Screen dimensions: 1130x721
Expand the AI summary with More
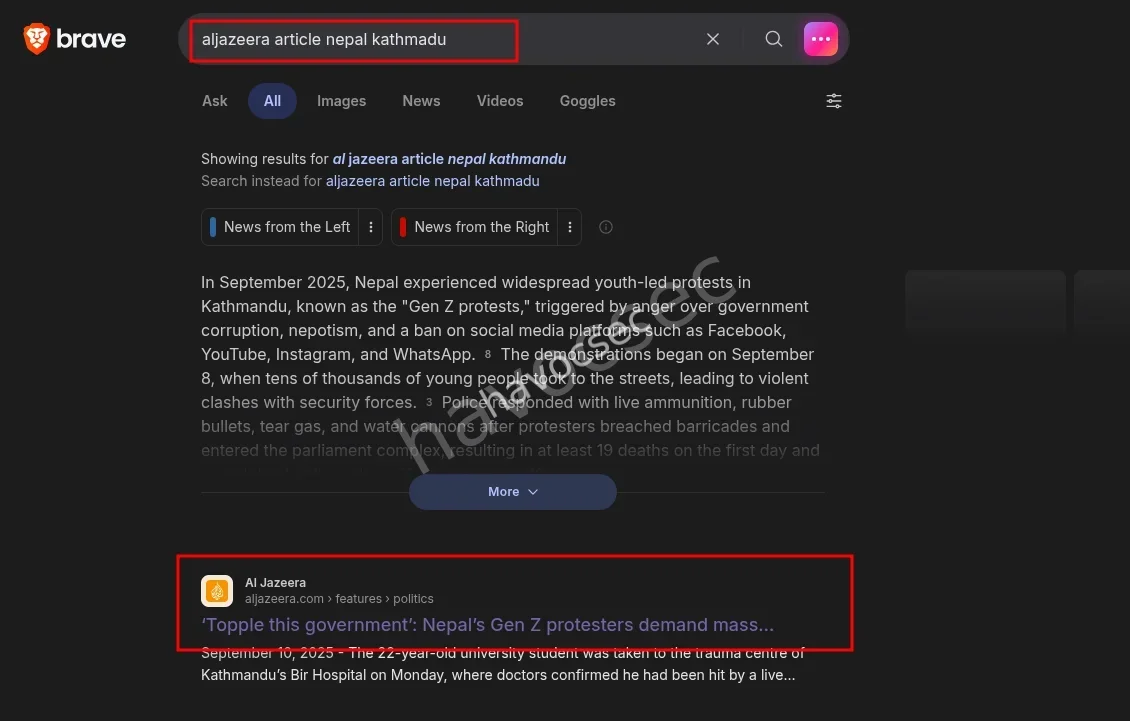[x=512, y=492]
